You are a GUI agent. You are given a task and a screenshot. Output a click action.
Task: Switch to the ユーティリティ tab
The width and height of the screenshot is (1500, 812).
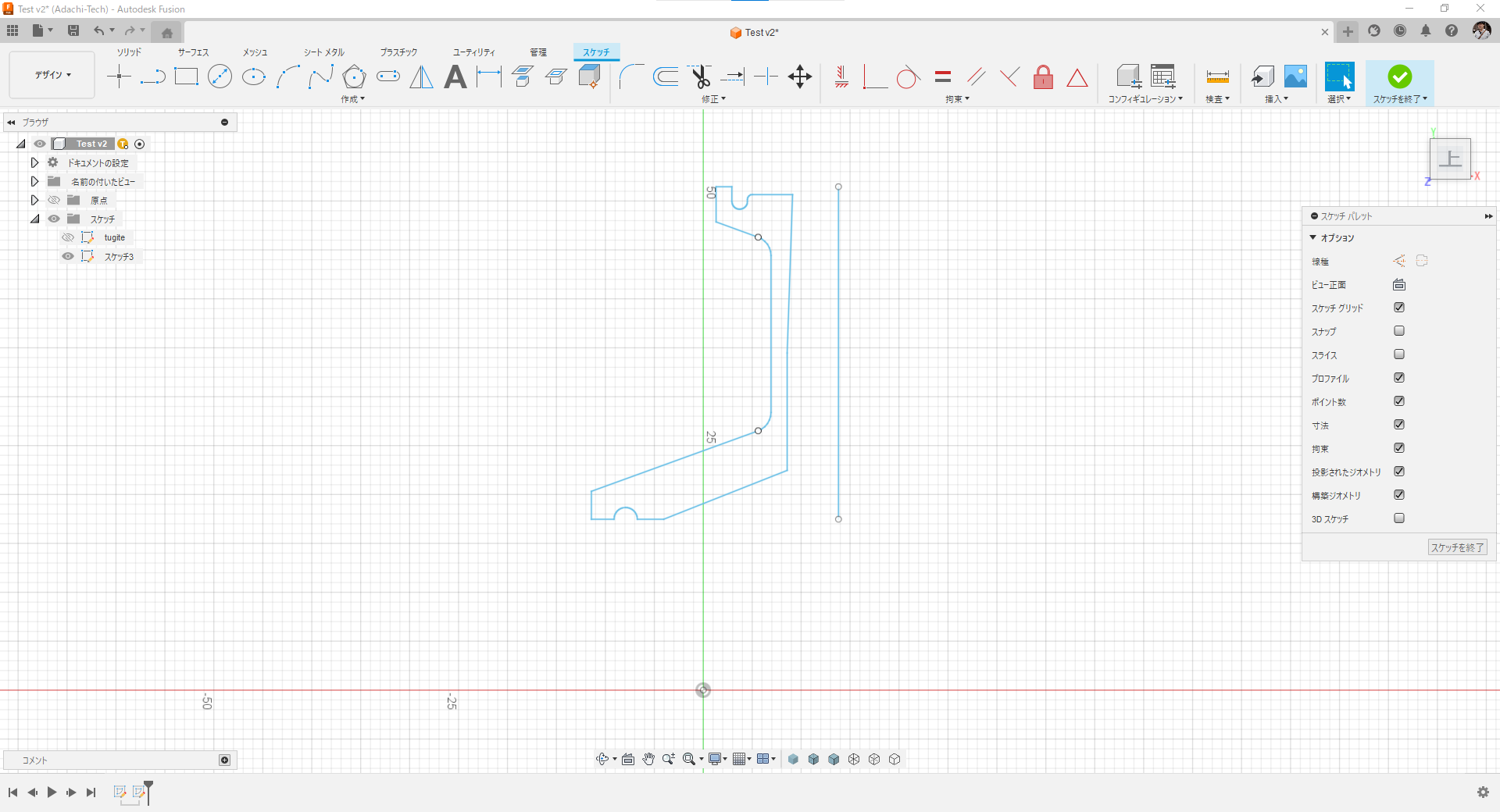click(473, 52)
